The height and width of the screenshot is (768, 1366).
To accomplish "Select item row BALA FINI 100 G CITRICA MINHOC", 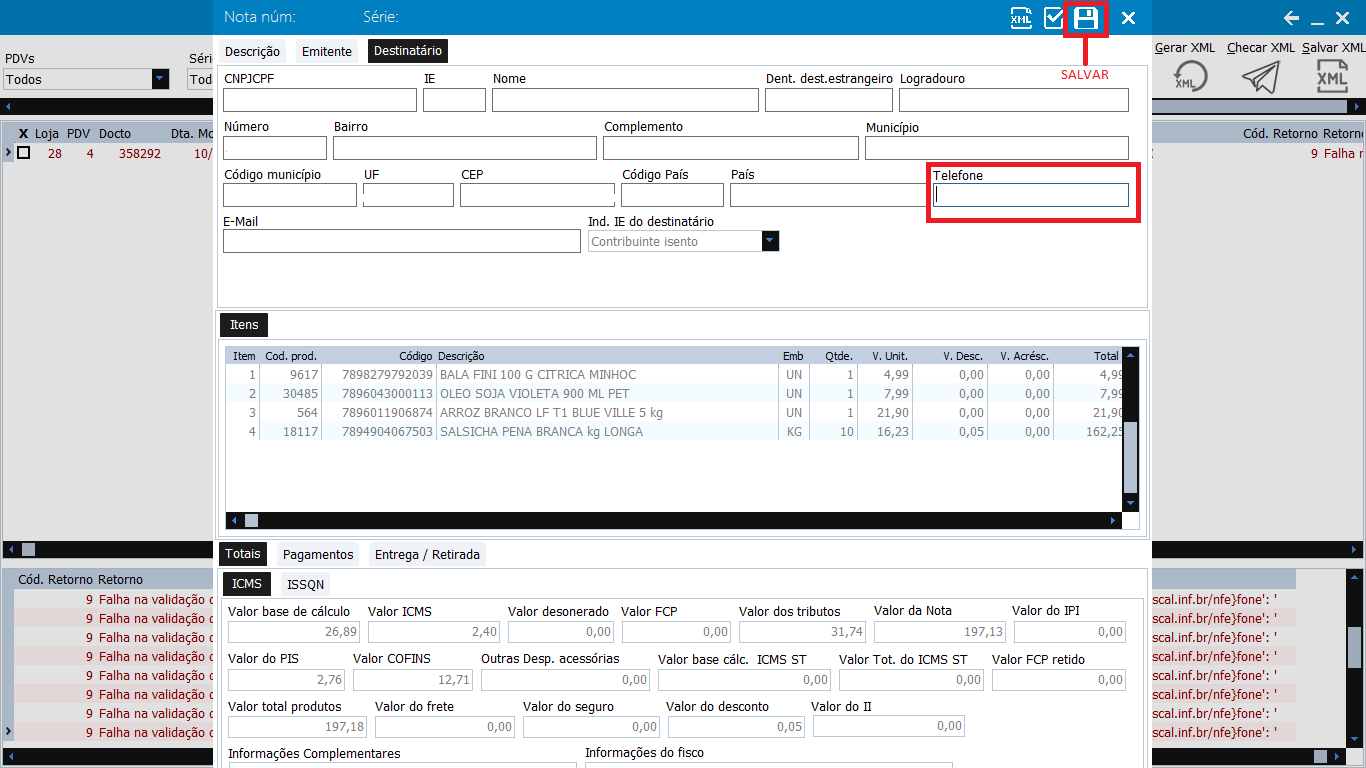I will [675, 375].
